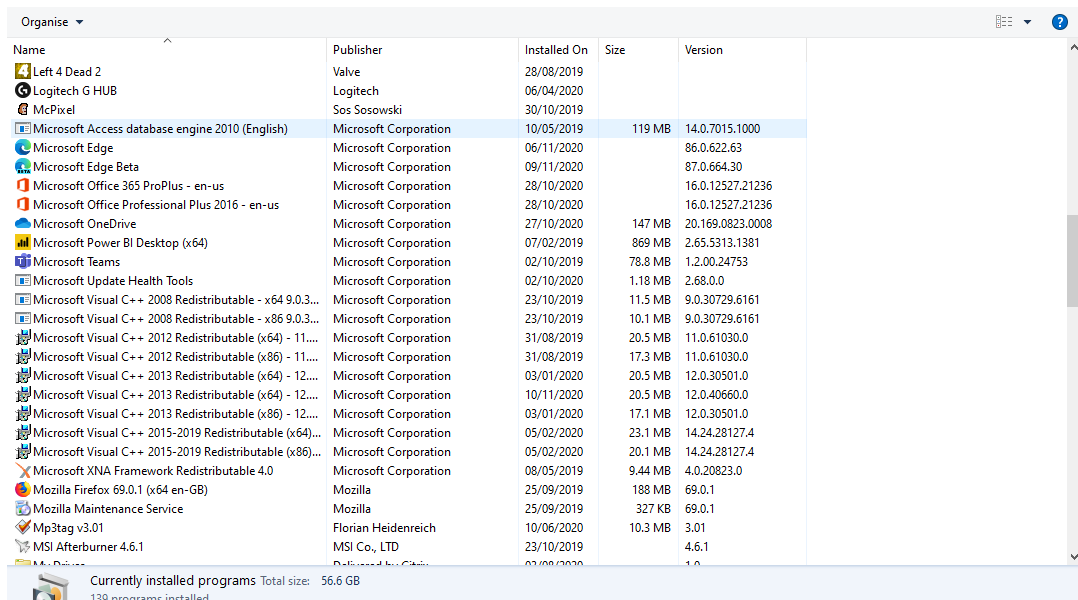Click the Logitech G HUB icon
This screenshot has width=1078, height=600.
click(23, 91)
